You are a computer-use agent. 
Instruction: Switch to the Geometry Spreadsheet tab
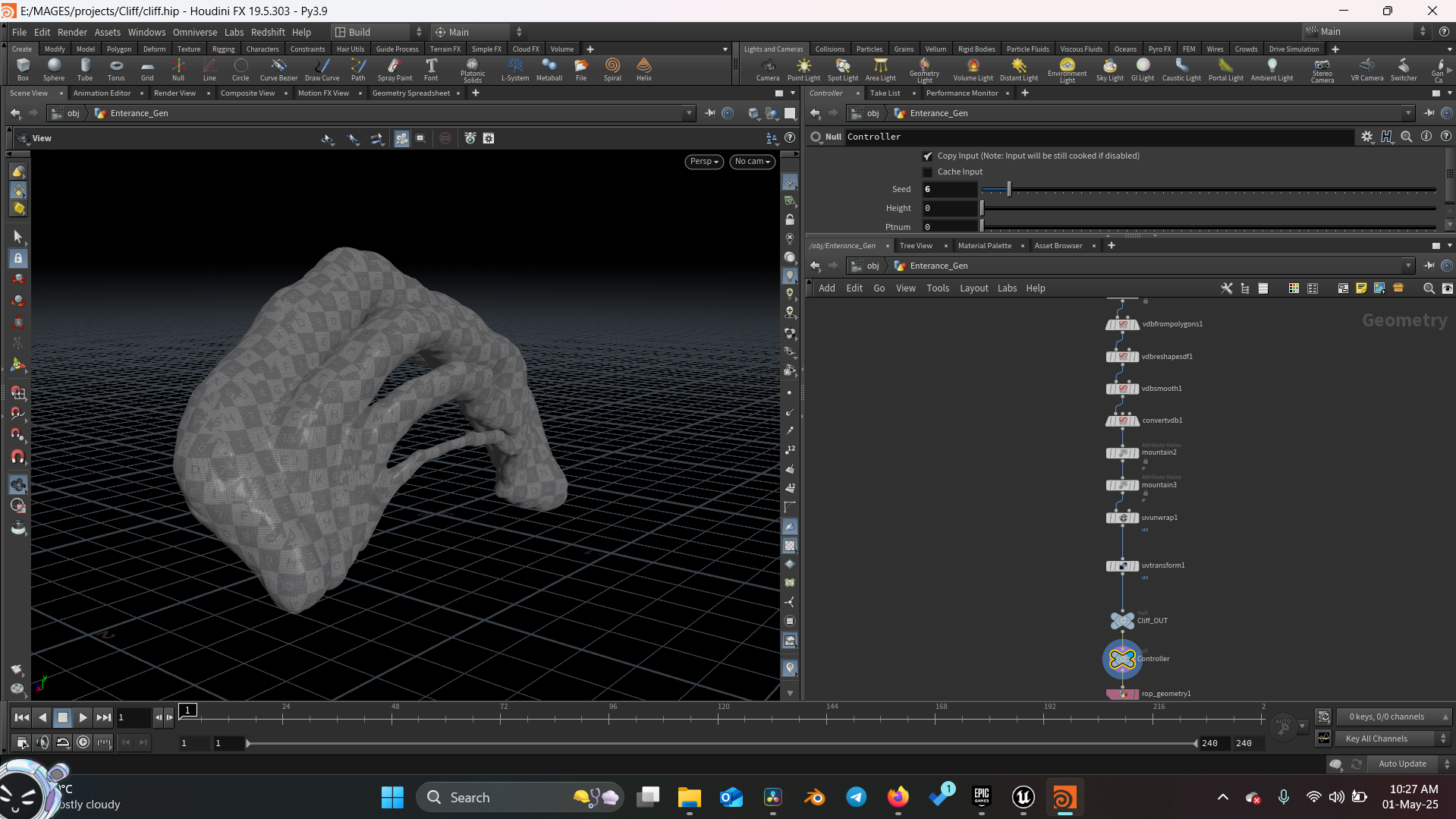(410, 93)
